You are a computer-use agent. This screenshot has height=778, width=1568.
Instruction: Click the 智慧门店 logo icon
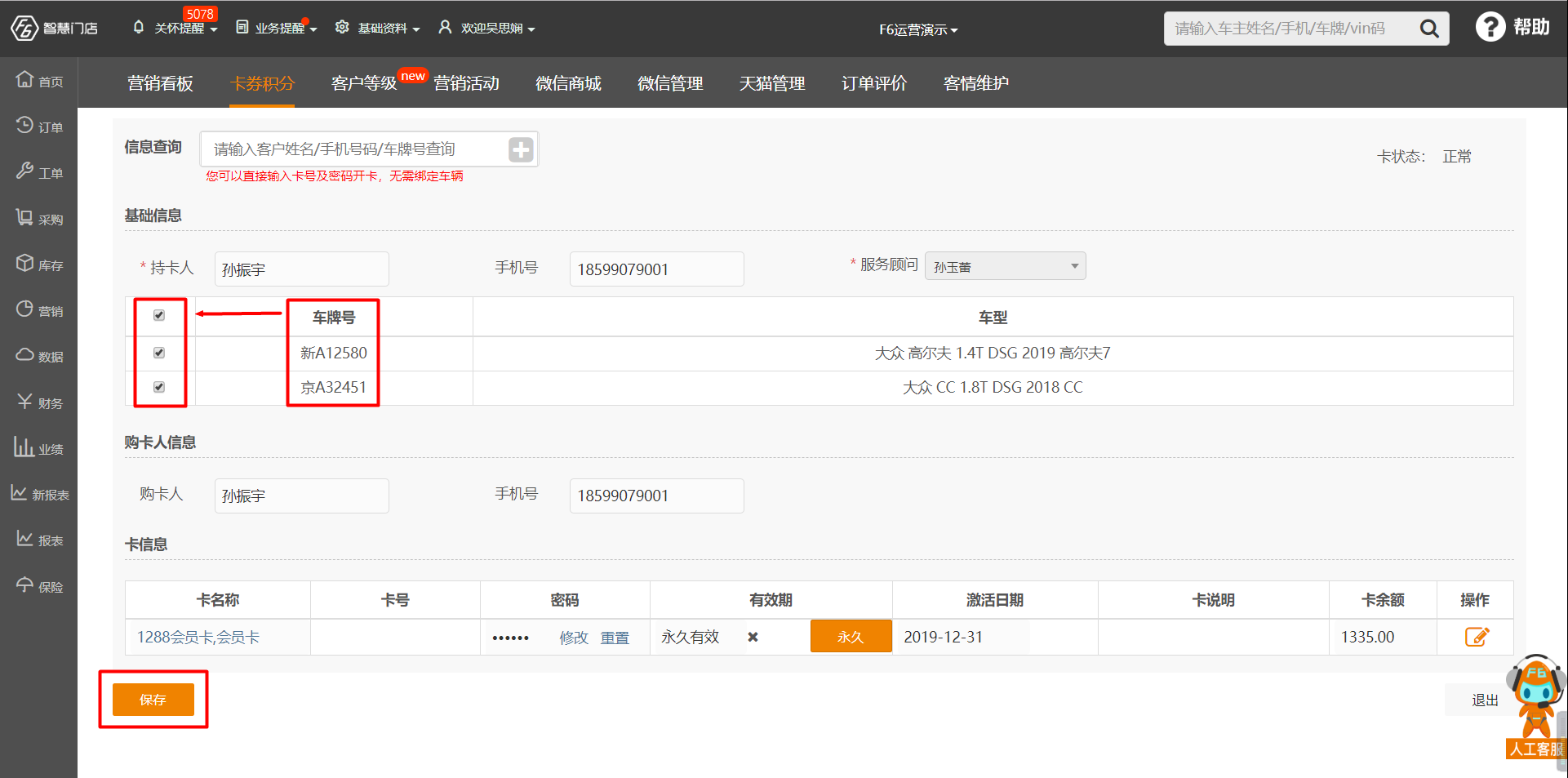[24, 28]
